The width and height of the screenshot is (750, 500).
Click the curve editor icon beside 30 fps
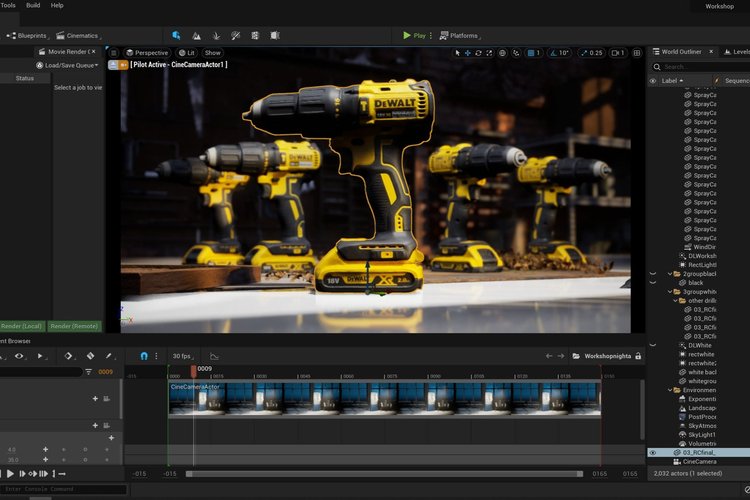pos(214,356)
